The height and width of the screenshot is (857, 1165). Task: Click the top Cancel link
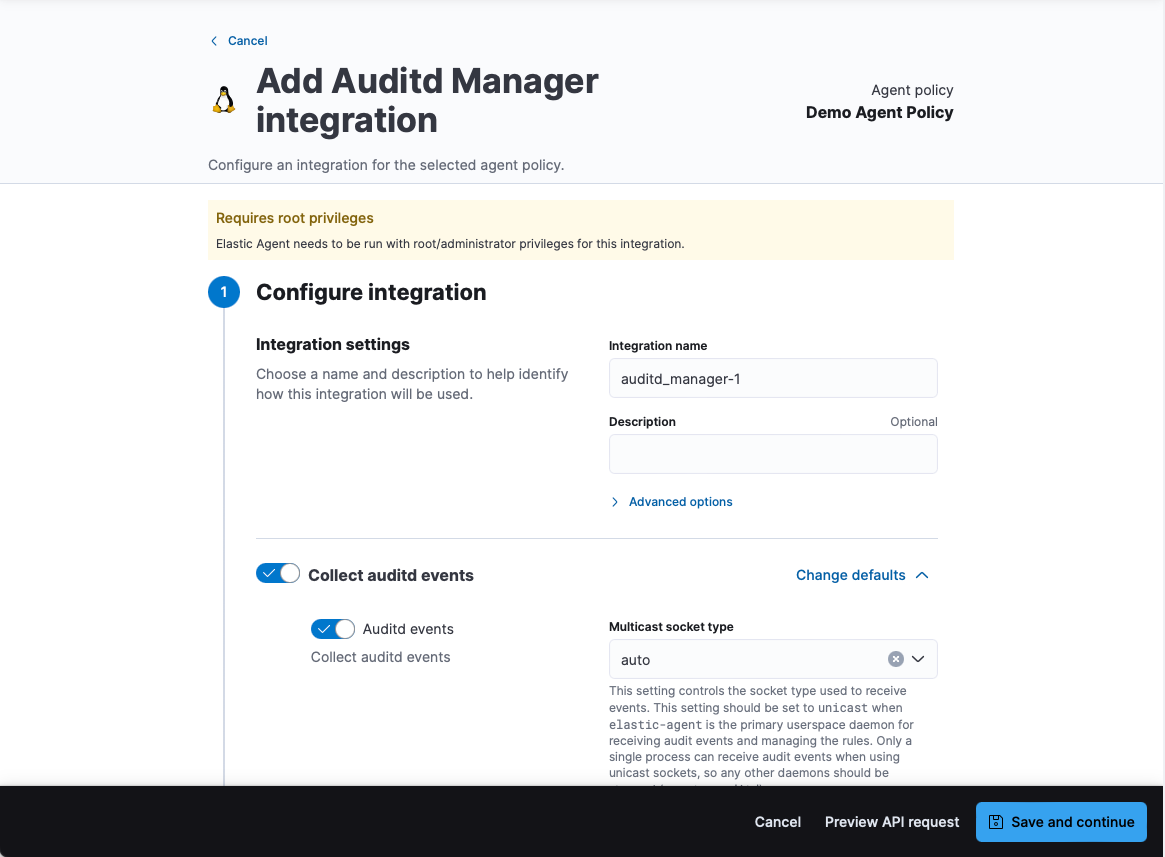[x=247, y=41]
